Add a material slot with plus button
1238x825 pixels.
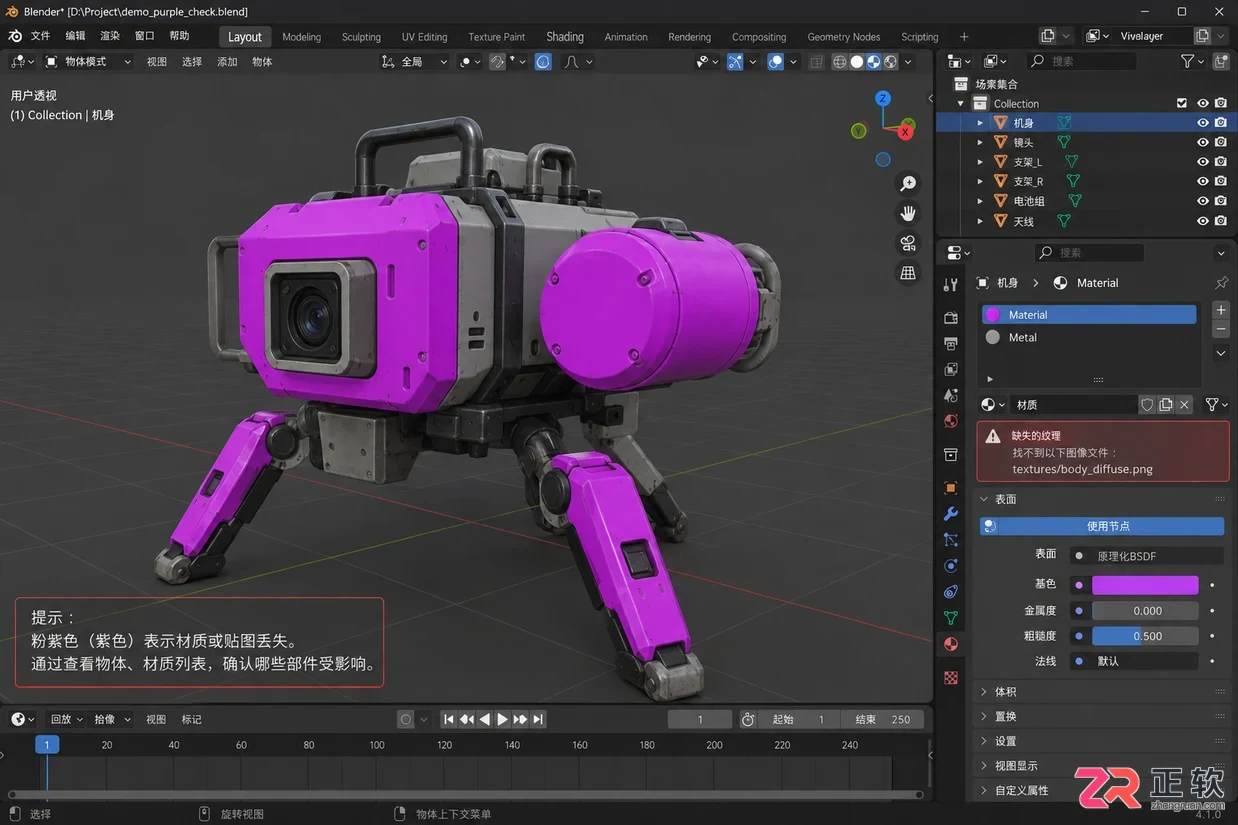point(1221,310)
